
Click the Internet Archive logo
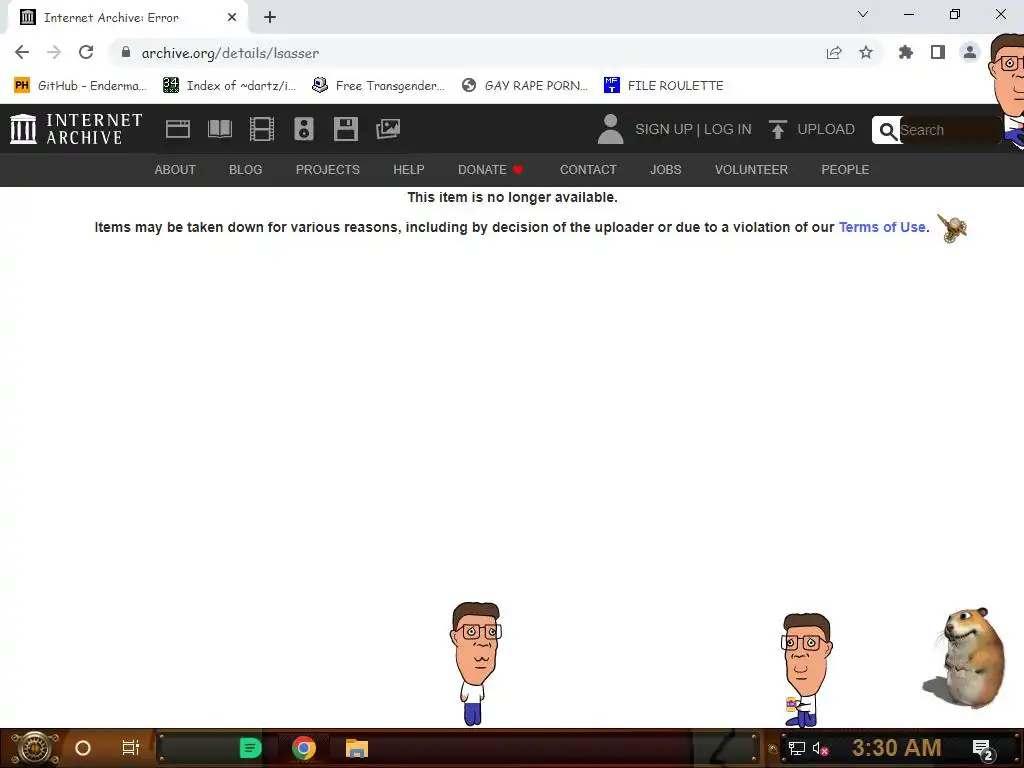coord(76,129)
